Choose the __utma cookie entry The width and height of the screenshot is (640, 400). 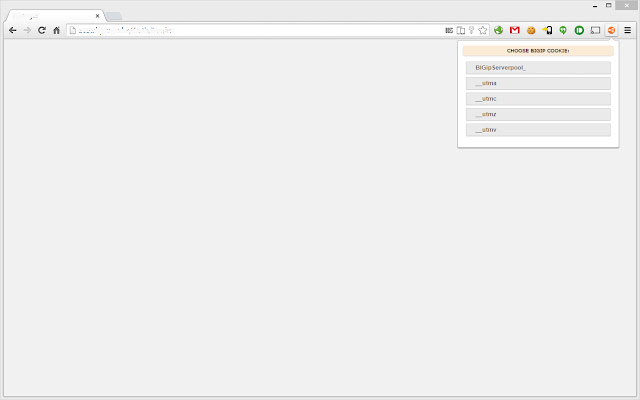tap(538, 83)
